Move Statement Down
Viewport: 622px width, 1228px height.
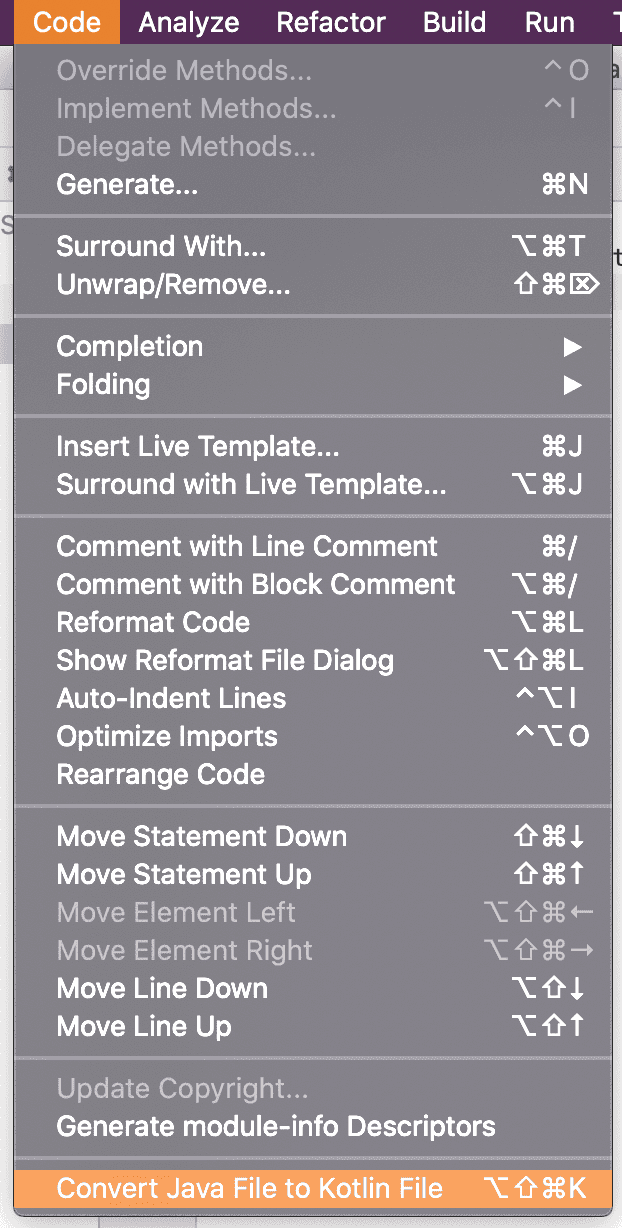[x=201, y=836]
